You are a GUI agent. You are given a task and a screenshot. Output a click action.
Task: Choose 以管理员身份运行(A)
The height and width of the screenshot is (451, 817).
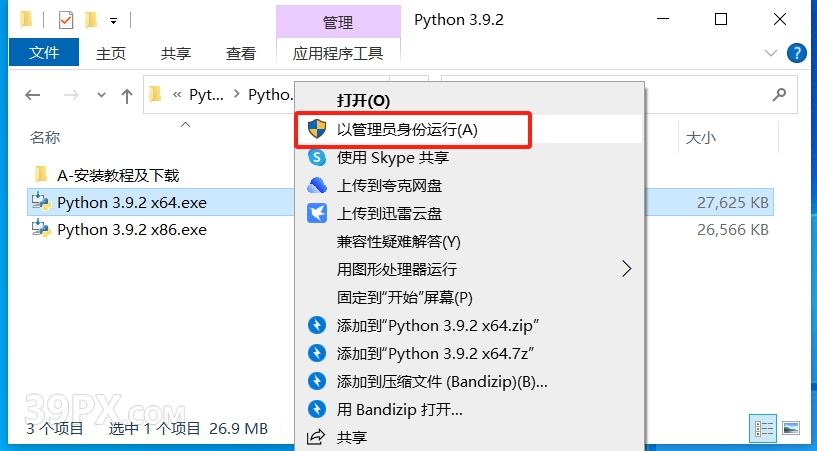click(469, 129)
